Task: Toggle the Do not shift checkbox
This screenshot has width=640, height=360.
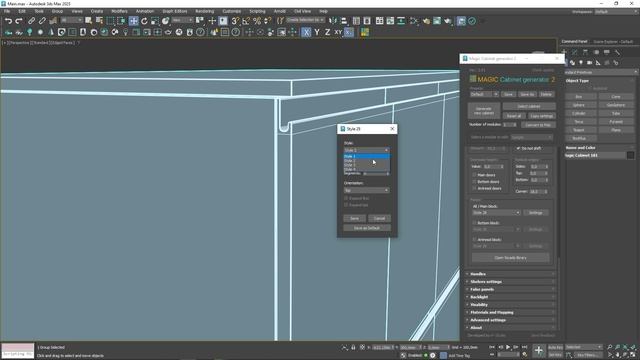Action: coord(518,148)
